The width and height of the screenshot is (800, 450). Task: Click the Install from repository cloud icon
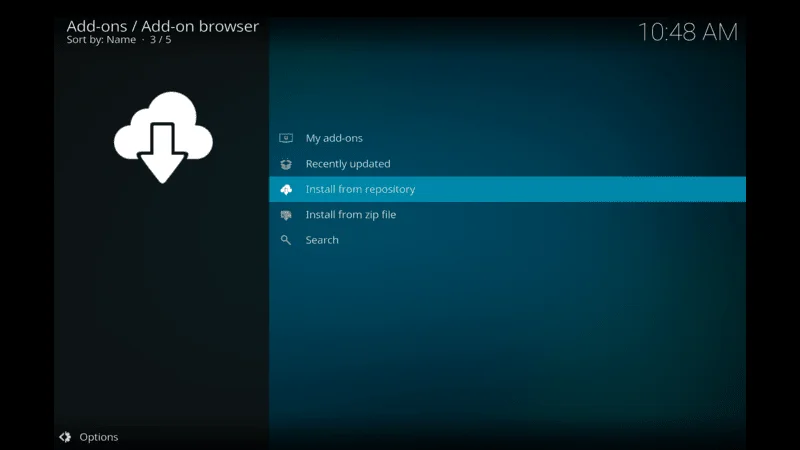286,189
